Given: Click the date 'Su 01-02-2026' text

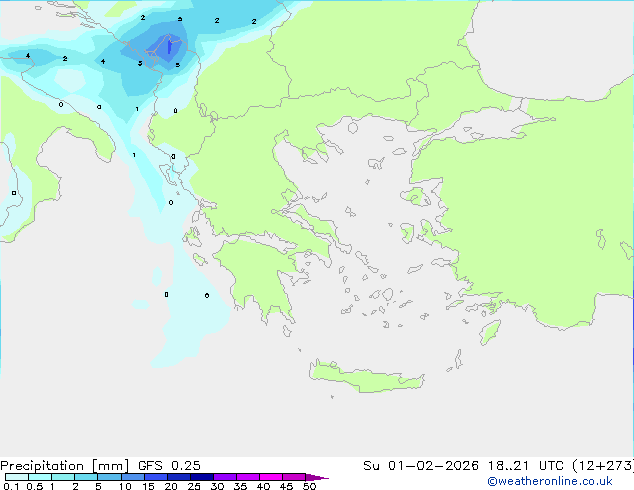Looking at the screenshot, I should click(x=421, y=466).
